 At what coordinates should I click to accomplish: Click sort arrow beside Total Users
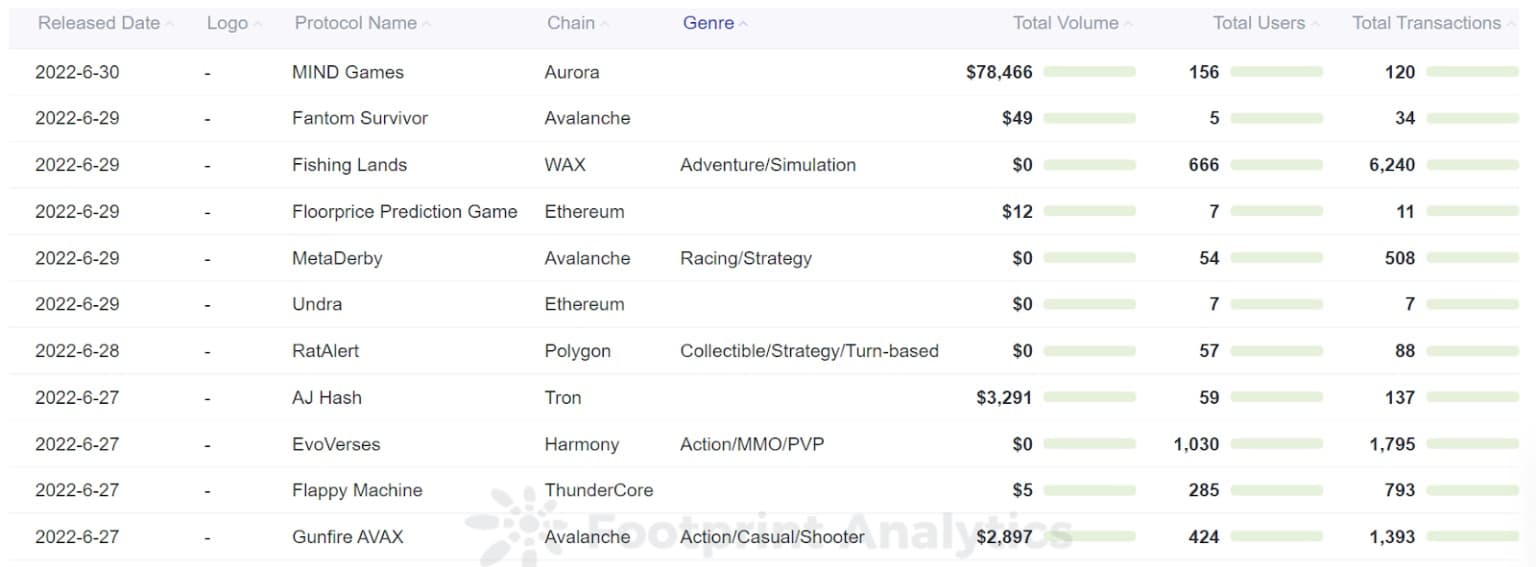(1315, 24)
